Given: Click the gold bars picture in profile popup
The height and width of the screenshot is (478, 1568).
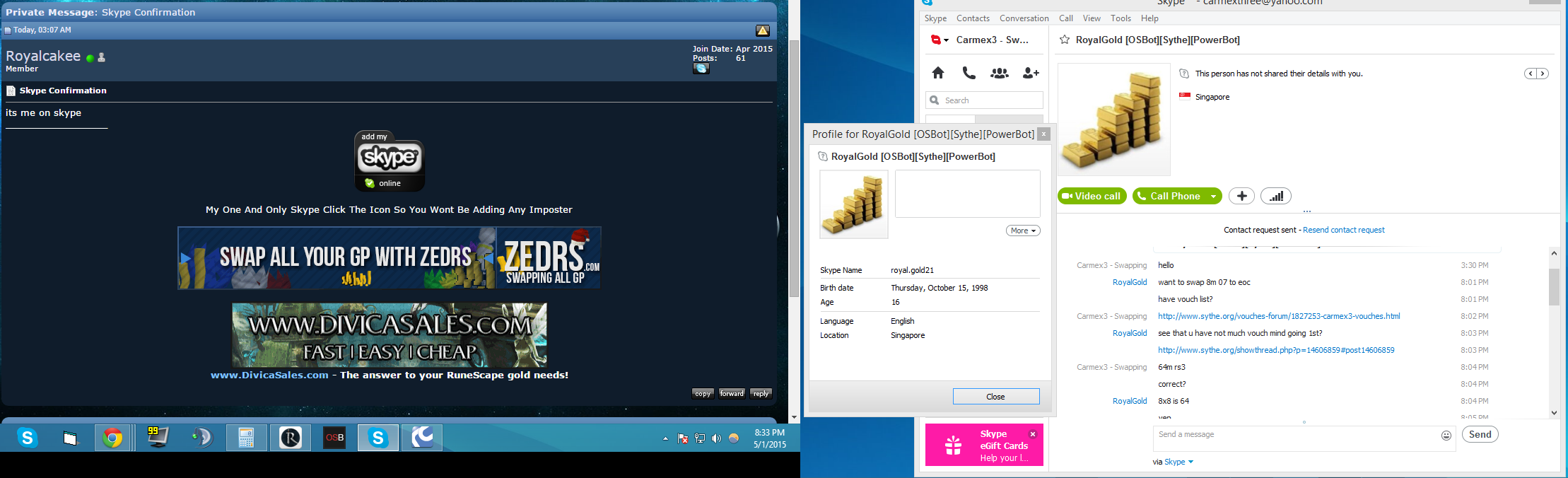Looking at the screenshot, I should click(x=854, y=204).
